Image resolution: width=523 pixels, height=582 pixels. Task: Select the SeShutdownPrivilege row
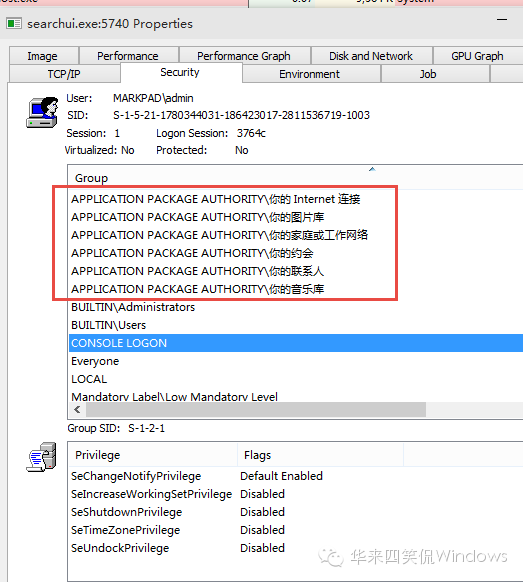[x=296, y=512]
